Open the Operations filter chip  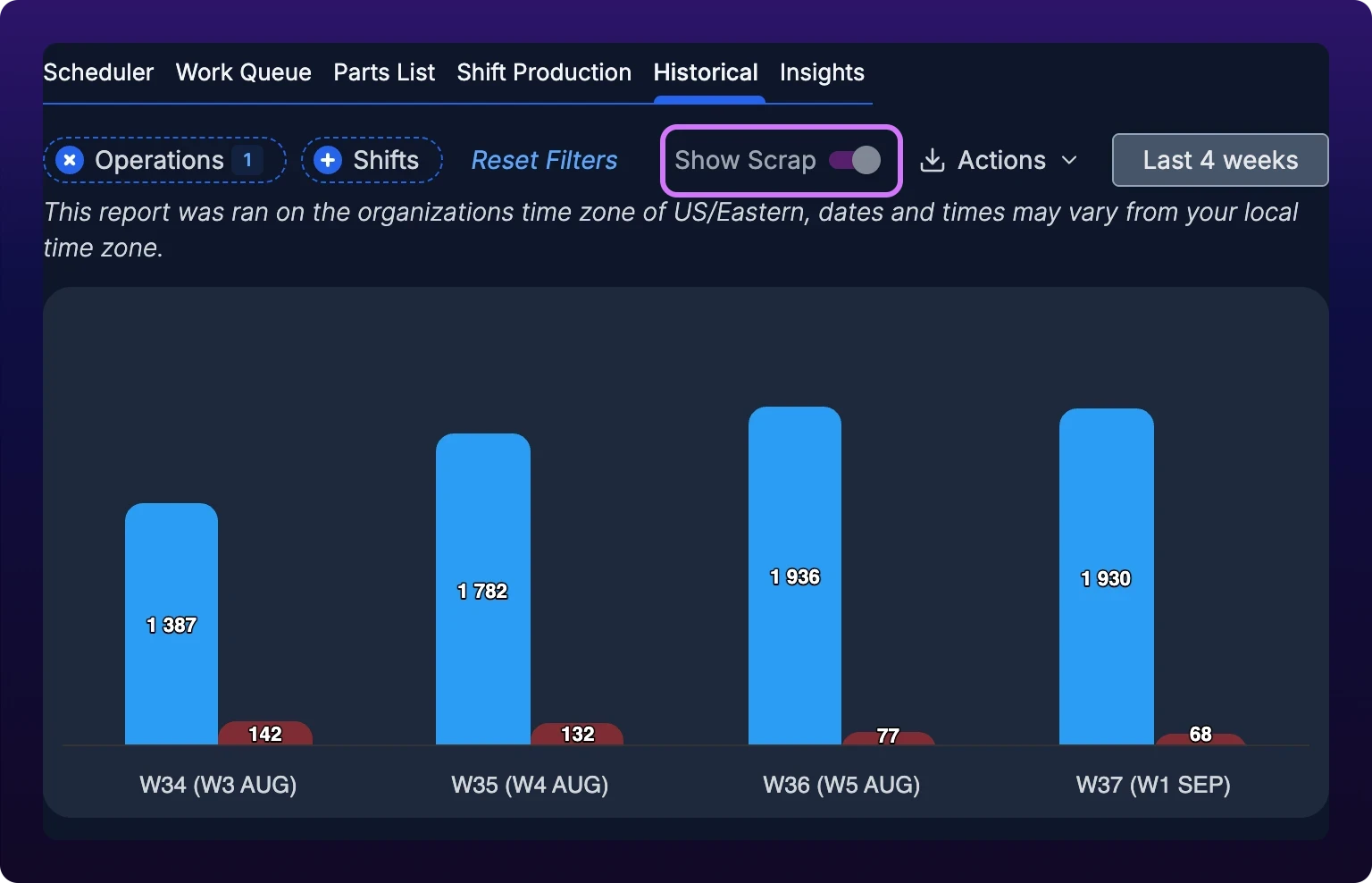point(165,160)
